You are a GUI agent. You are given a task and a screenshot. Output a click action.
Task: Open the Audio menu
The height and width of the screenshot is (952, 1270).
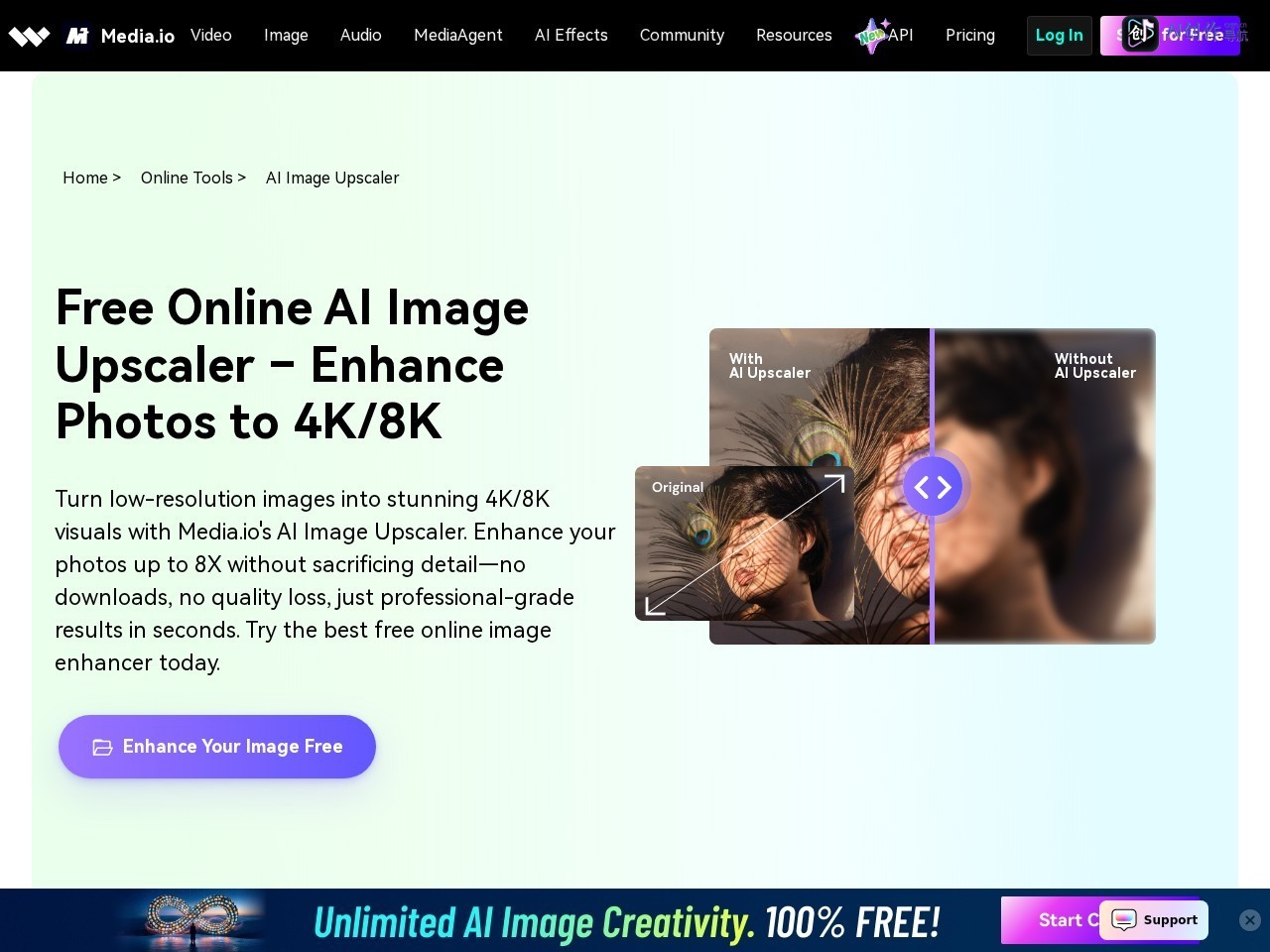pos(361,35)
